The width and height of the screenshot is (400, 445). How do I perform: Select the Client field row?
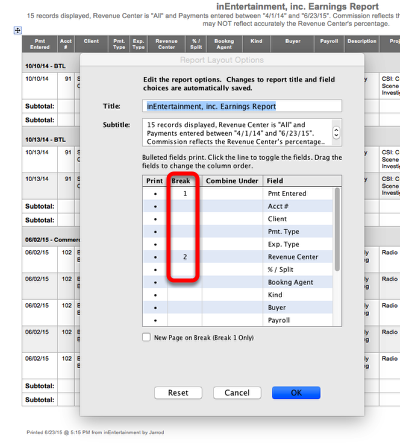coord(238,219)
